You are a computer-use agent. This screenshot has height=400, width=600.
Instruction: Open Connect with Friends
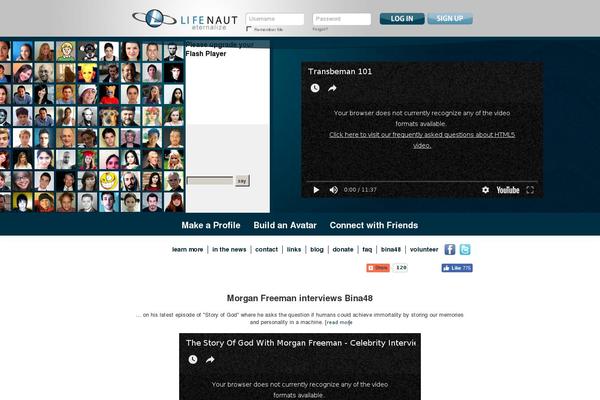[374, 225]
